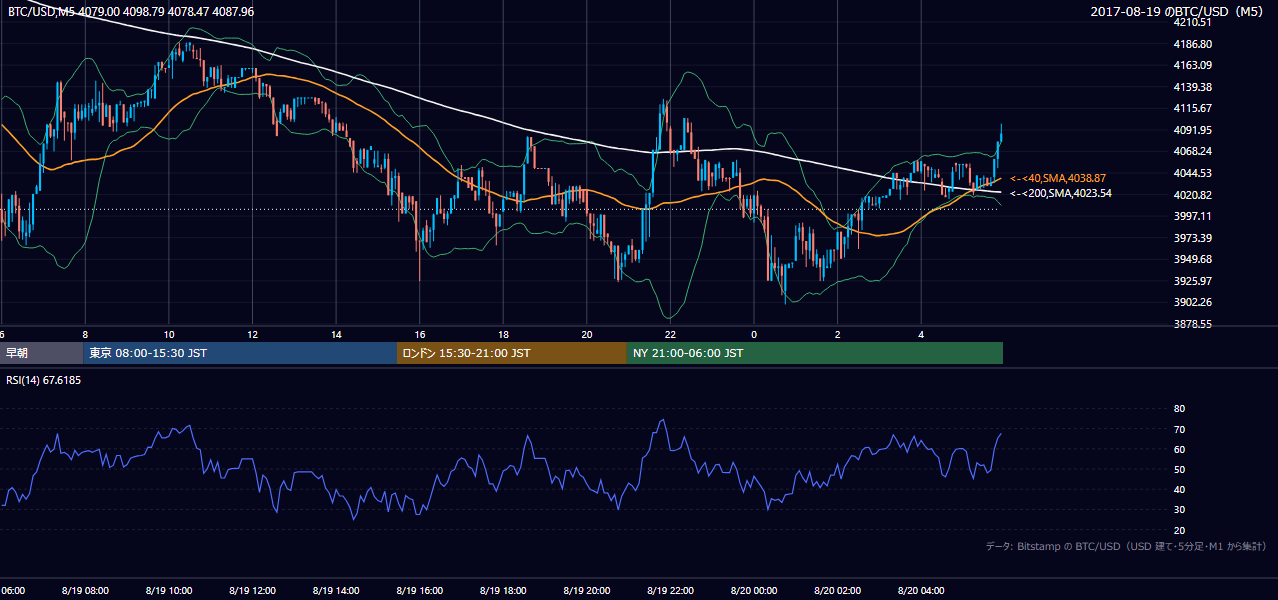Click the 8/20 00:00 date label
The width and height of the screenshot is (1278, 600).
tap(754, 591)
